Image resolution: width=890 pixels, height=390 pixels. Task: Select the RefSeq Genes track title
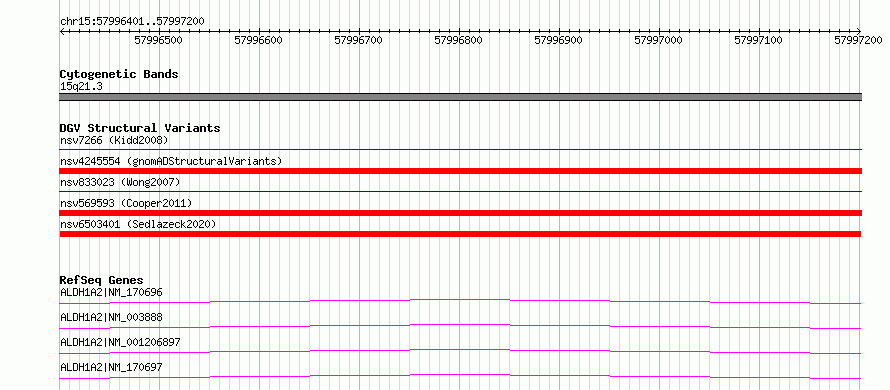(x=102, y=280)
